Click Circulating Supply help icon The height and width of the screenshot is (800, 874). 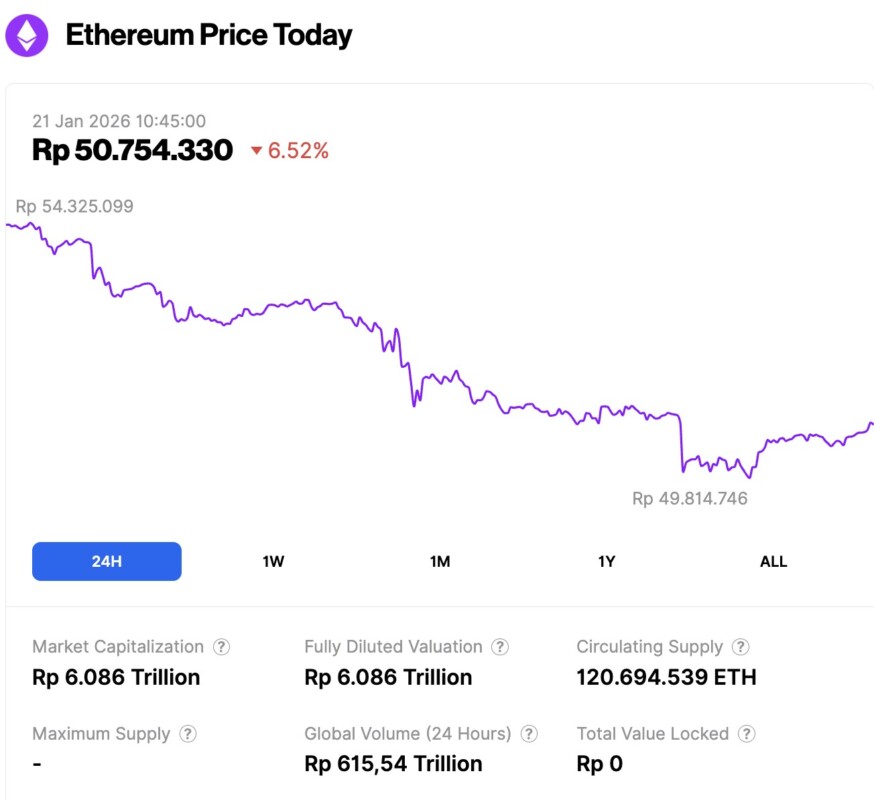[741, 647]
